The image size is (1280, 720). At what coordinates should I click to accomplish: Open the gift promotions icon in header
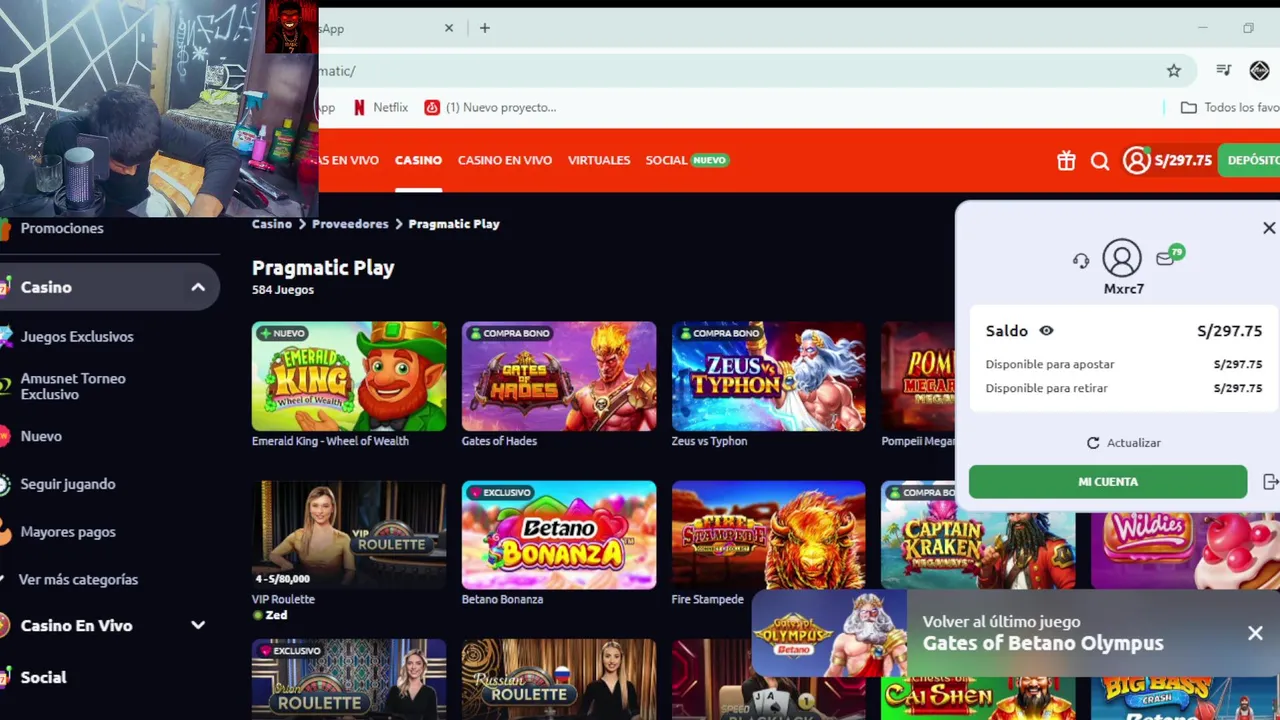click(x=1066, y=160)
